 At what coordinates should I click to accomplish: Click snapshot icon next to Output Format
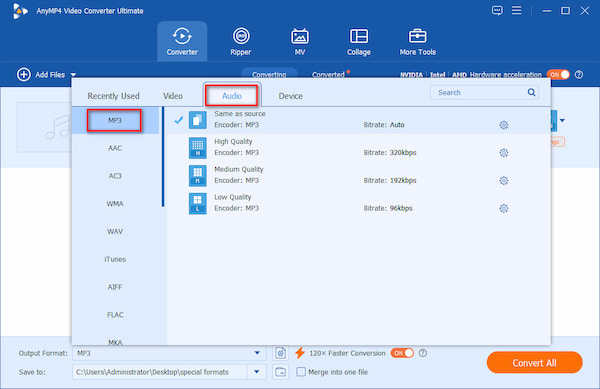[x=280, y=353]
